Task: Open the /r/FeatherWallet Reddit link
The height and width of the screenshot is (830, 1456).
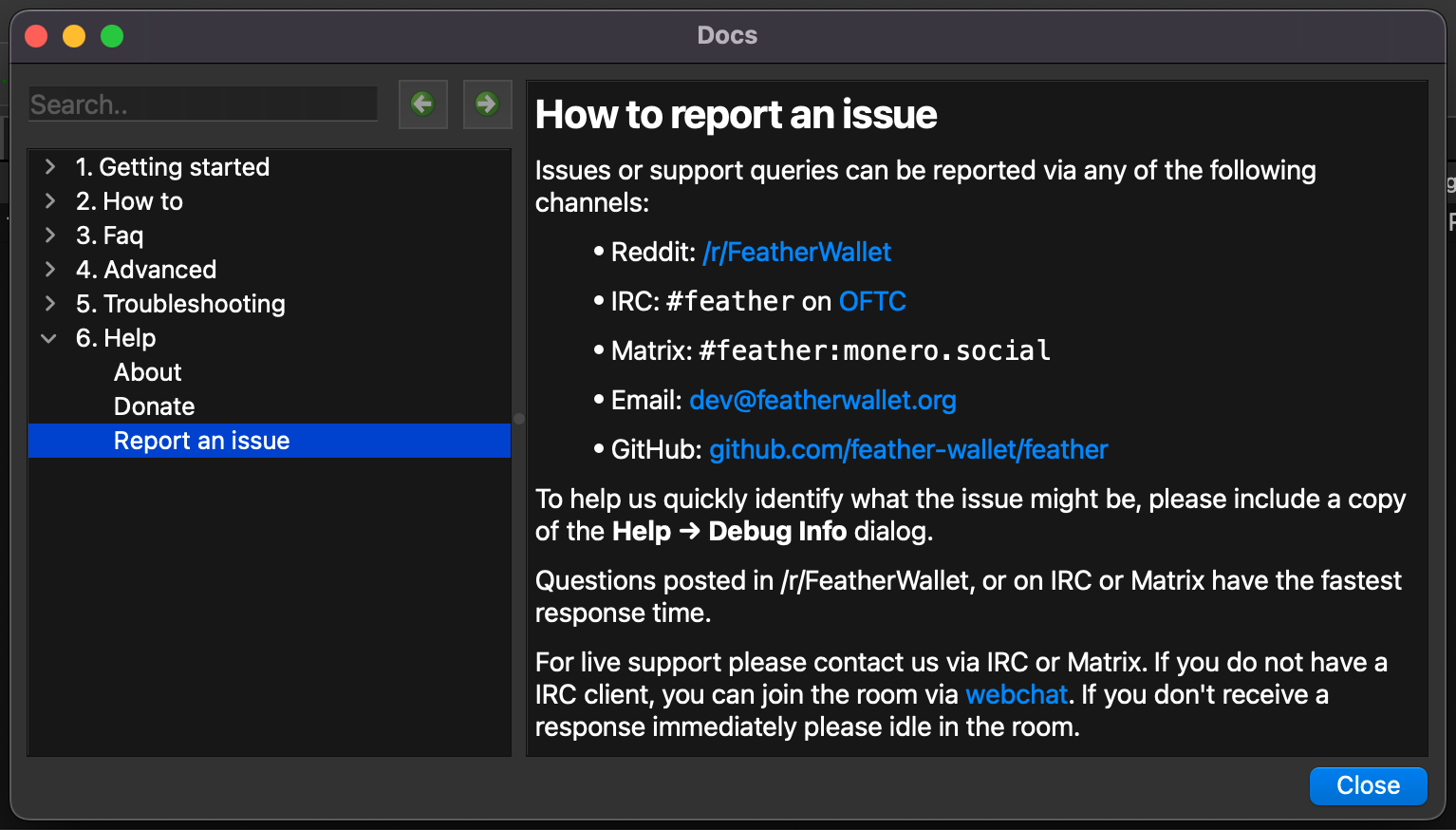Action: pos(796,252)
